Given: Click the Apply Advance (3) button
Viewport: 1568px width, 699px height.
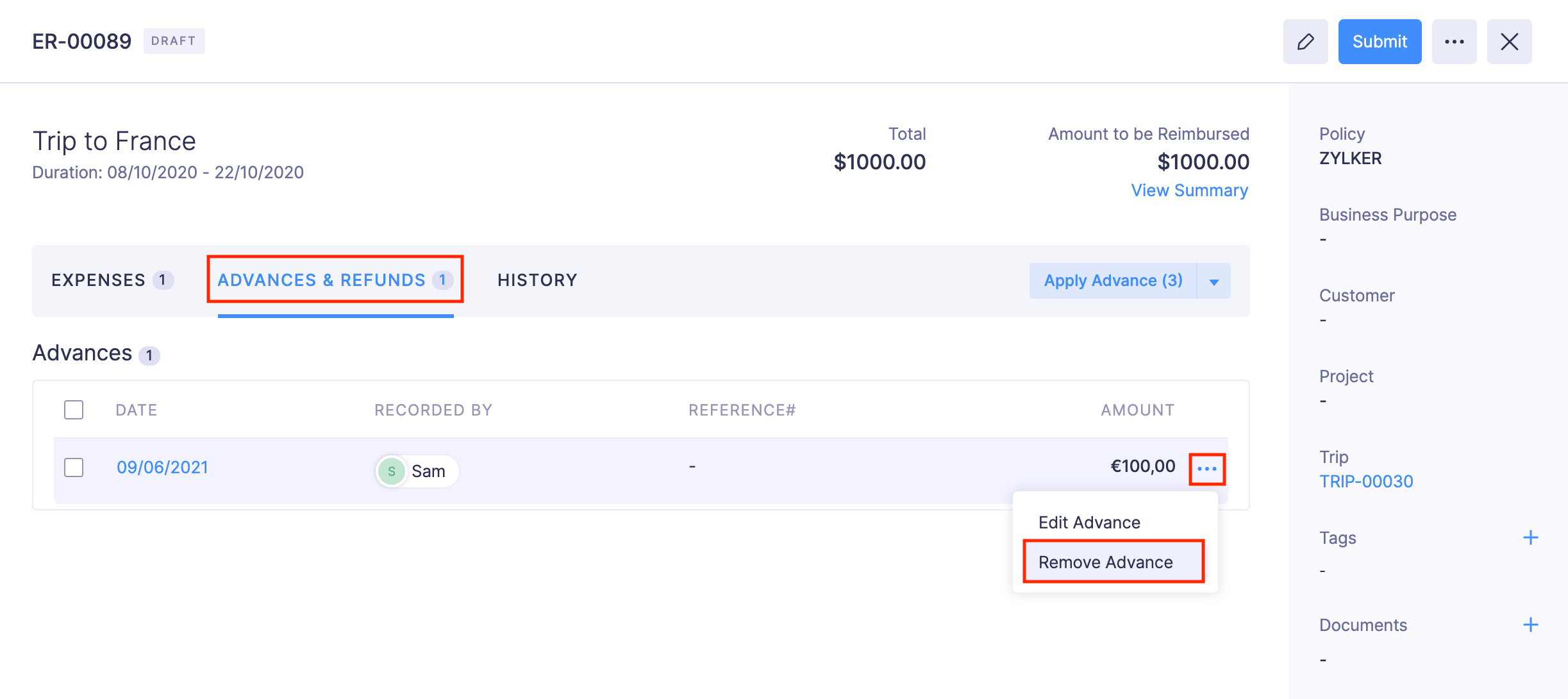Looking at the screenshot, I should (x=1113, y=281).
